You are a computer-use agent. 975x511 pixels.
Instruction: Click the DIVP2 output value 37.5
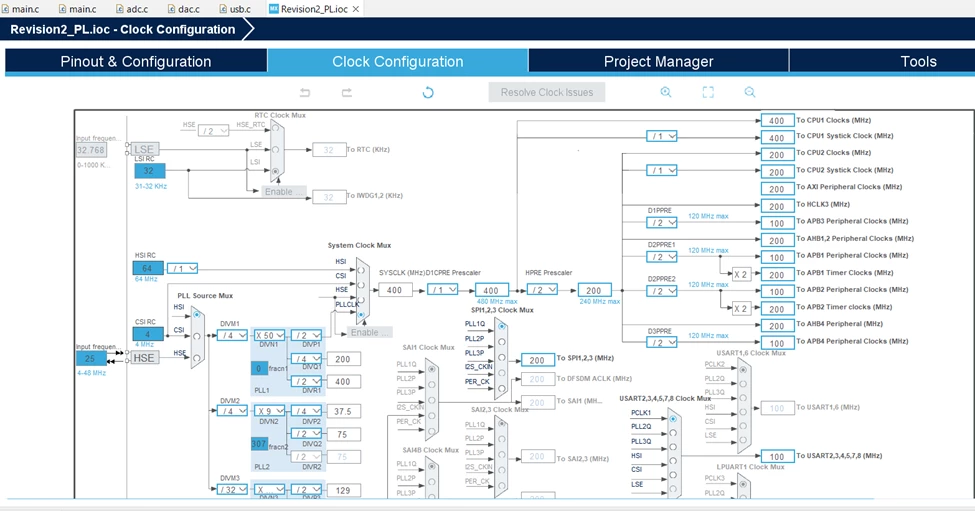tap(343, 412)
